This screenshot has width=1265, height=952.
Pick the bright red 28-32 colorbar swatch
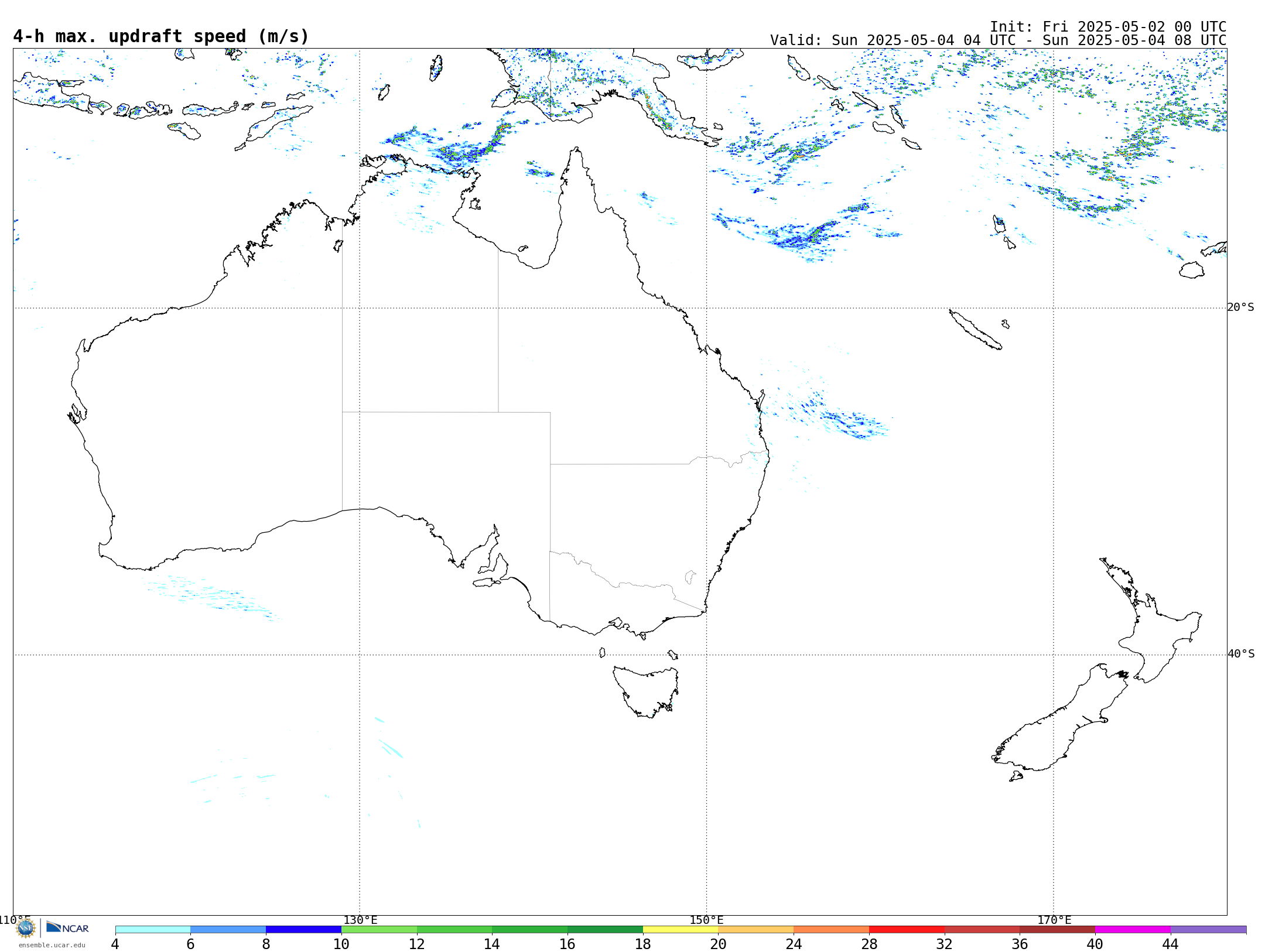[x=907, y=930]
